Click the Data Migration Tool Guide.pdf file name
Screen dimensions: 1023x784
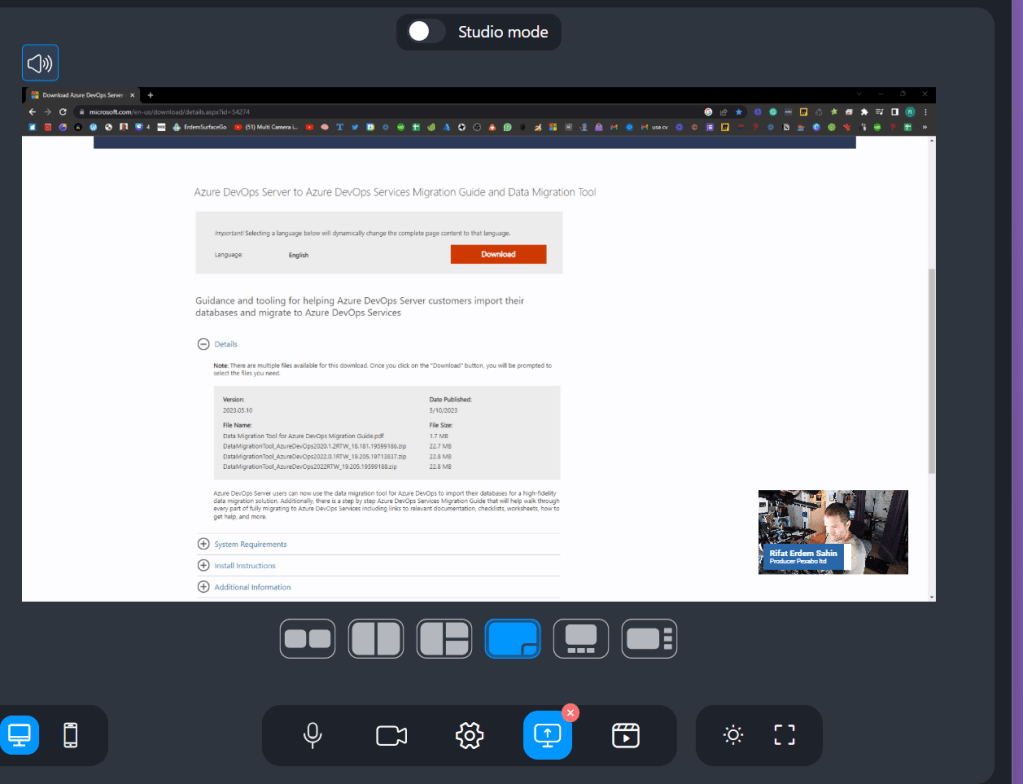pos(303,436)
